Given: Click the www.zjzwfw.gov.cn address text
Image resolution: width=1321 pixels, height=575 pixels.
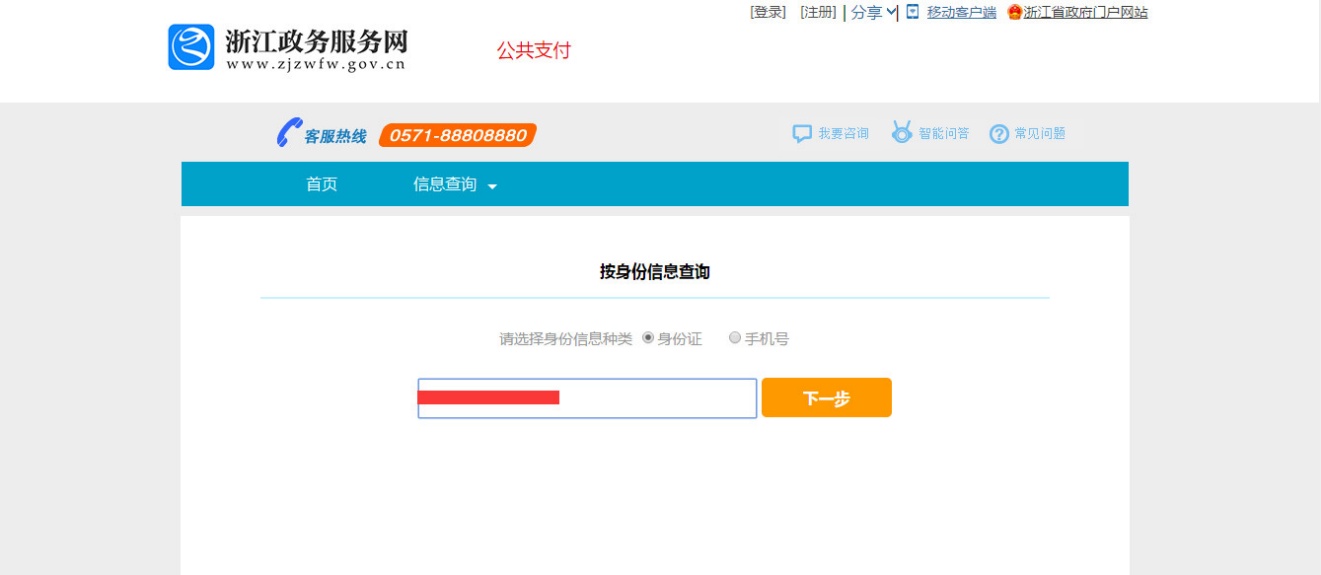Looking at the screenshot, I should tap(316, 65).
